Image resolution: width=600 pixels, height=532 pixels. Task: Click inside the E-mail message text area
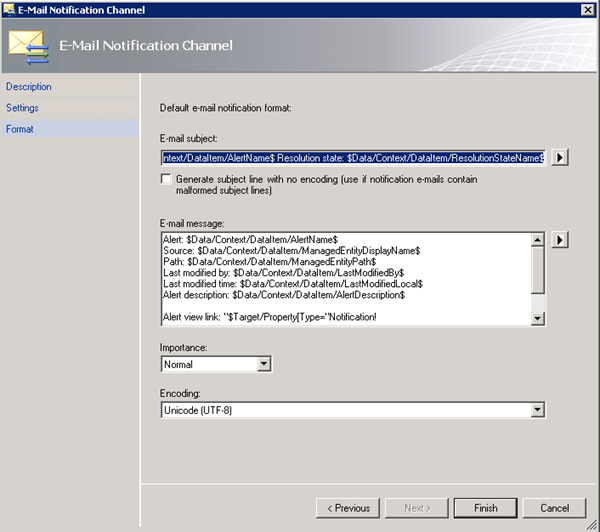346,279
